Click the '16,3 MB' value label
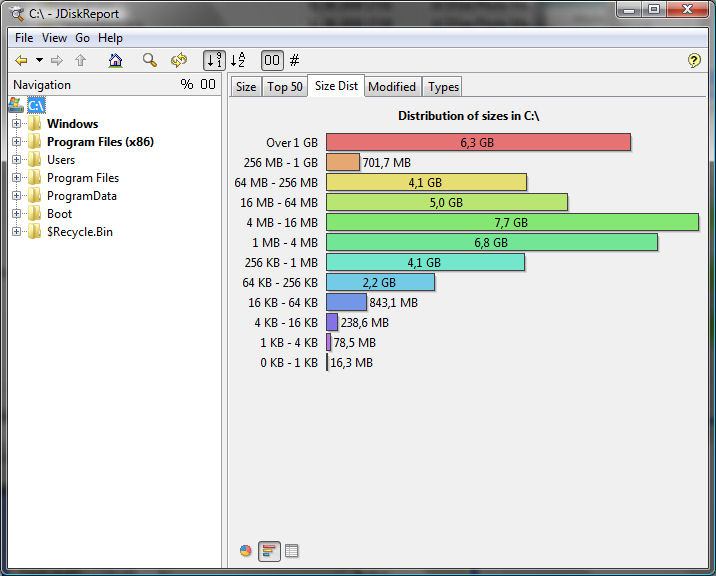This screenshot has width=716, height=576. coord(351,363)
